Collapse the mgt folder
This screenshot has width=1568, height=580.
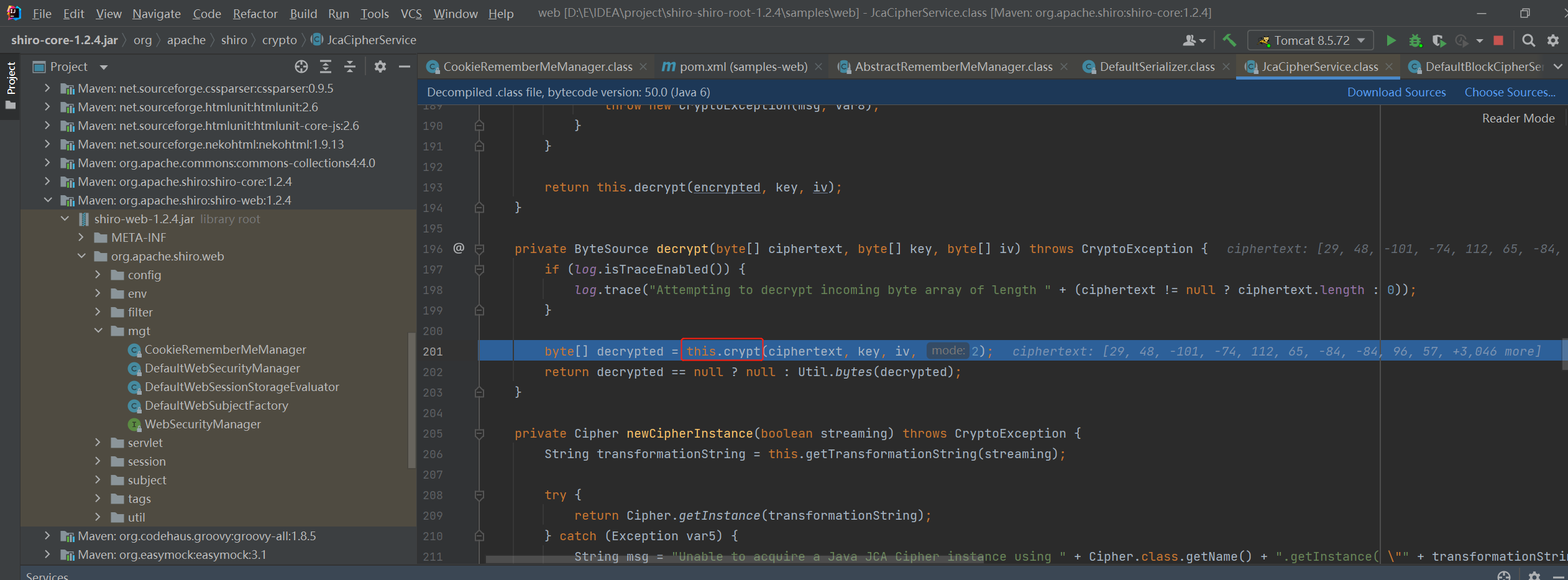click(x=98, y=331)
